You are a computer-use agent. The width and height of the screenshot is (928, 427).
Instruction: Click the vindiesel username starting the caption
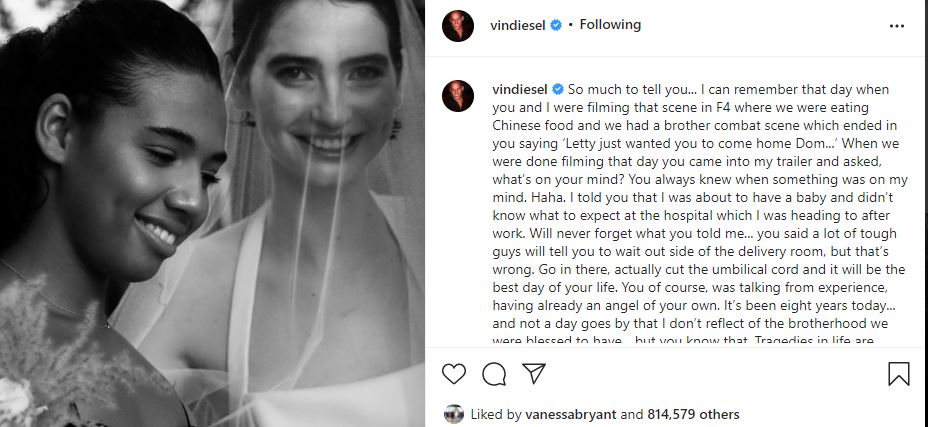[519, 89]
